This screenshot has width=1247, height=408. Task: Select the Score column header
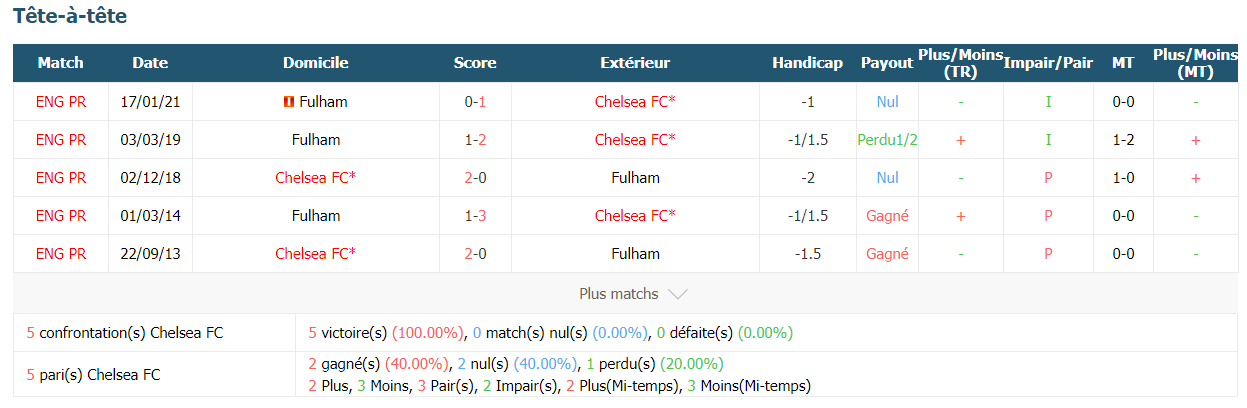click(x=475, y=63)
